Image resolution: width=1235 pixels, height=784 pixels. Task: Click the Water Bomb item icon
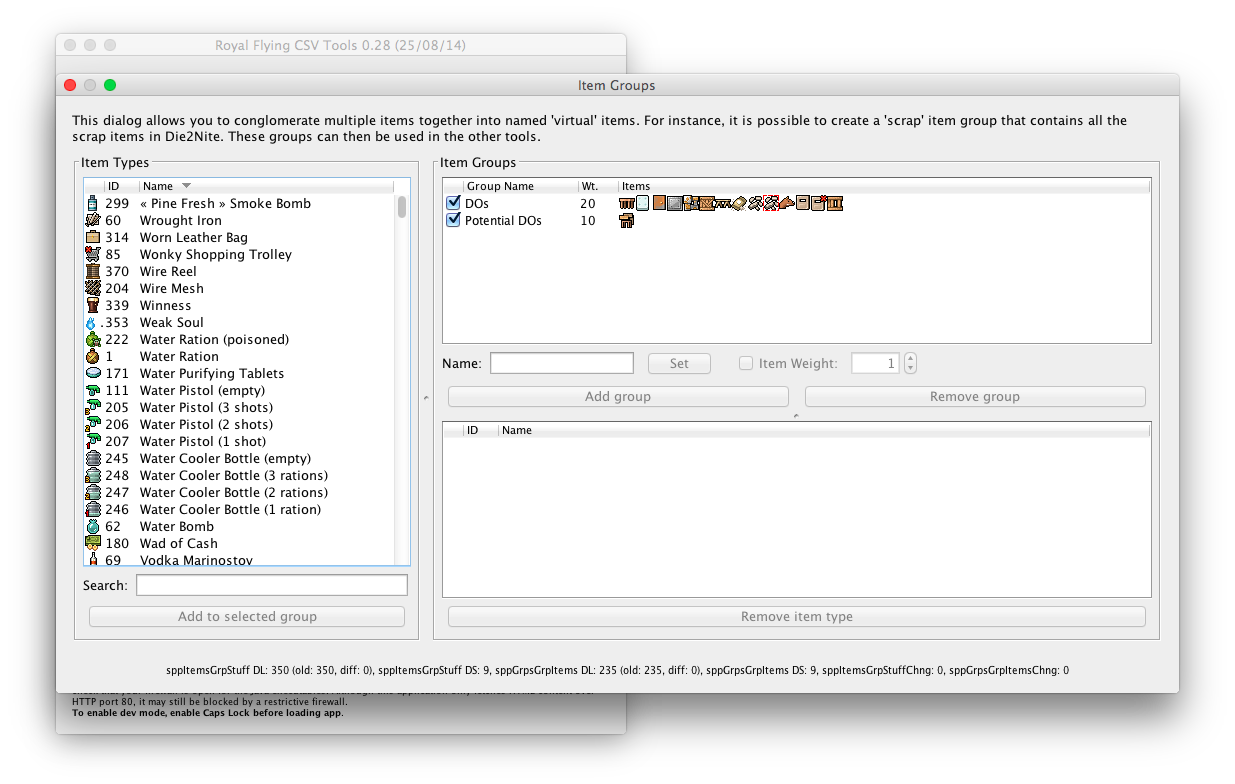pos(93,526)
